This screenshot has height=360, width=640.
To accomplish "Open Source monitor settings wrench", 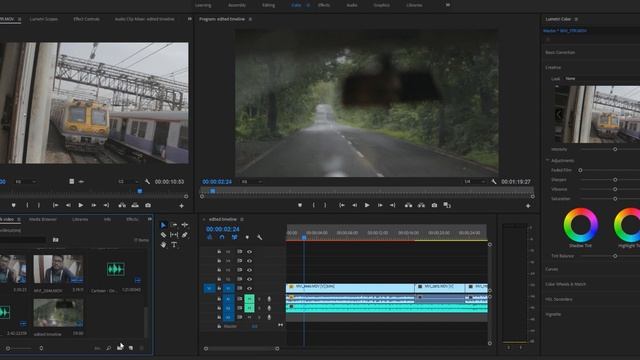I will [147, 182].
